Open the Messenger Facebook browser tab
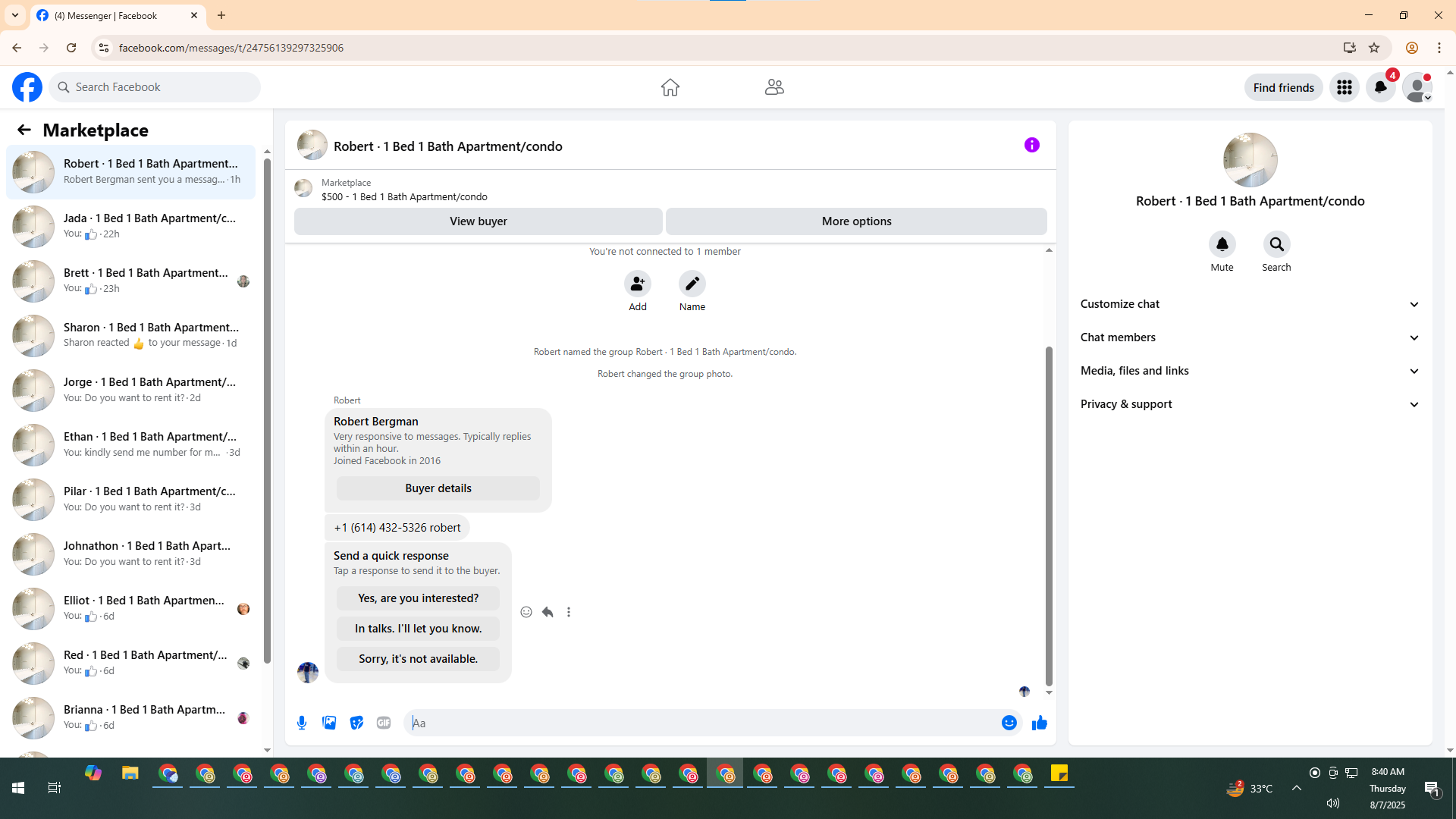 [118, 16]
